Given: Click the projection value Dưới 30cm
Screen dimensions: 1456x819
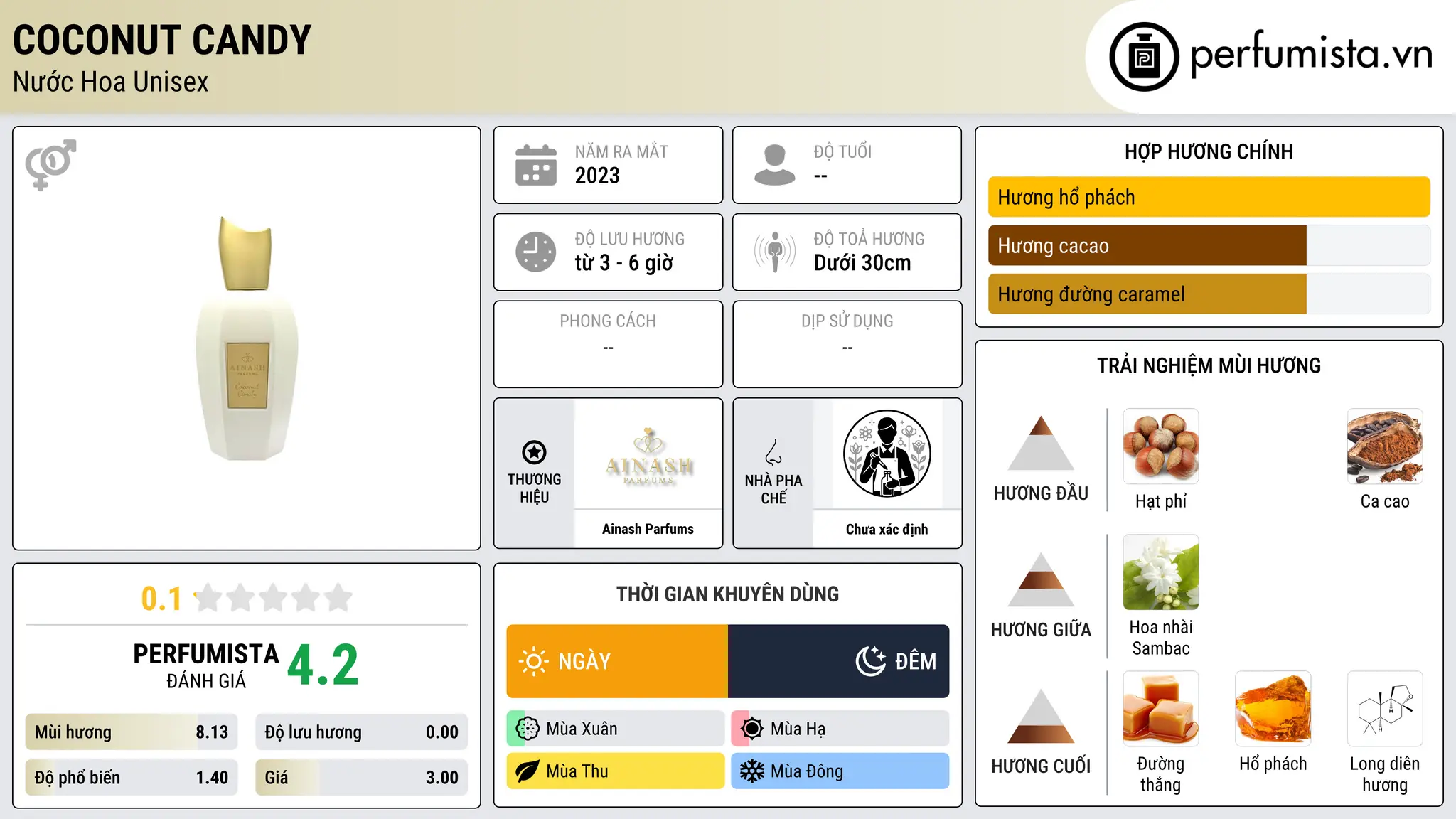Looking at the screenshot, I should click(x=862, y=263).
